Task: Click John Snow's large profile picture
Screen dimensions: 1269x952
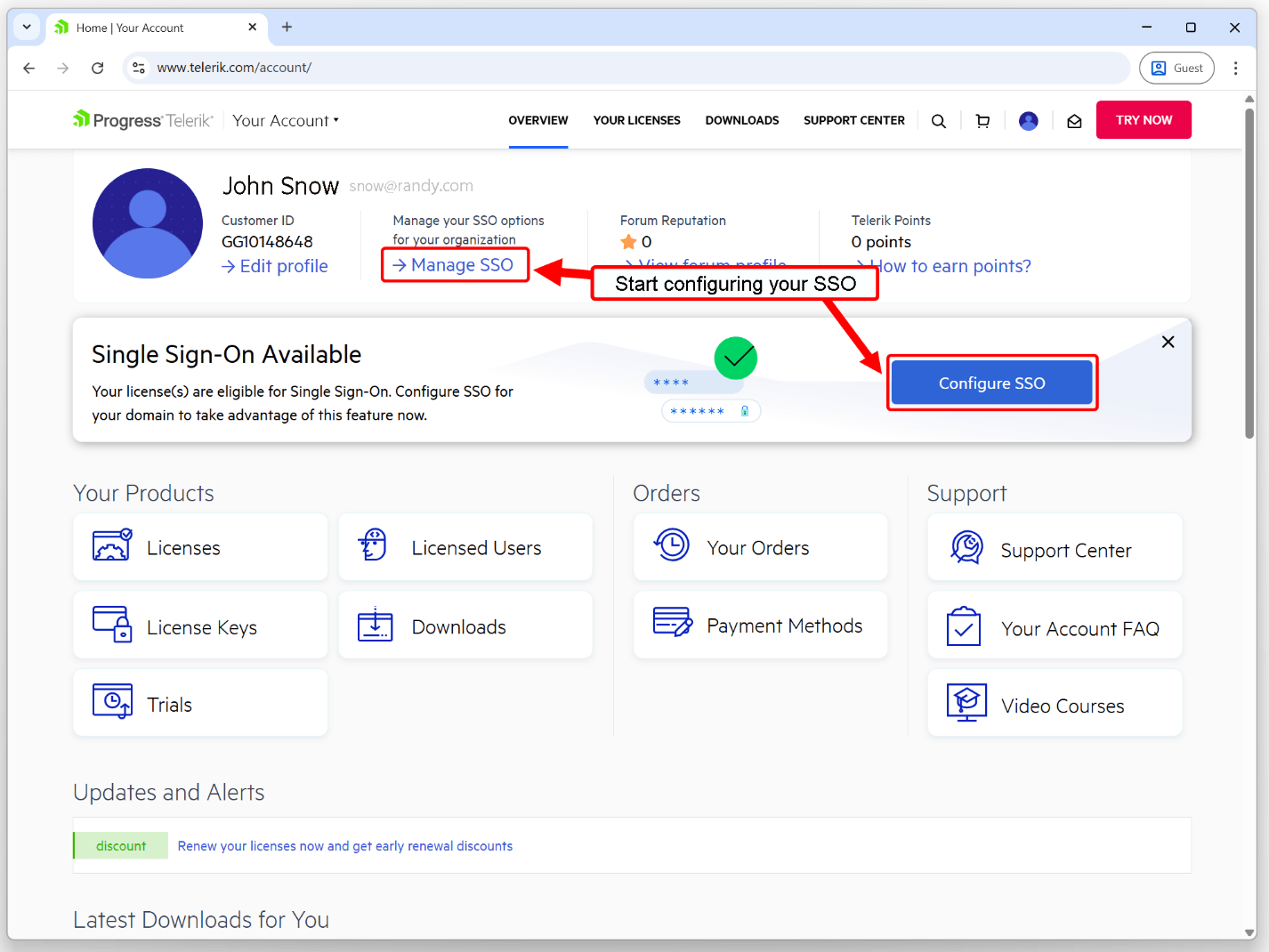Action: coord(148,223)
